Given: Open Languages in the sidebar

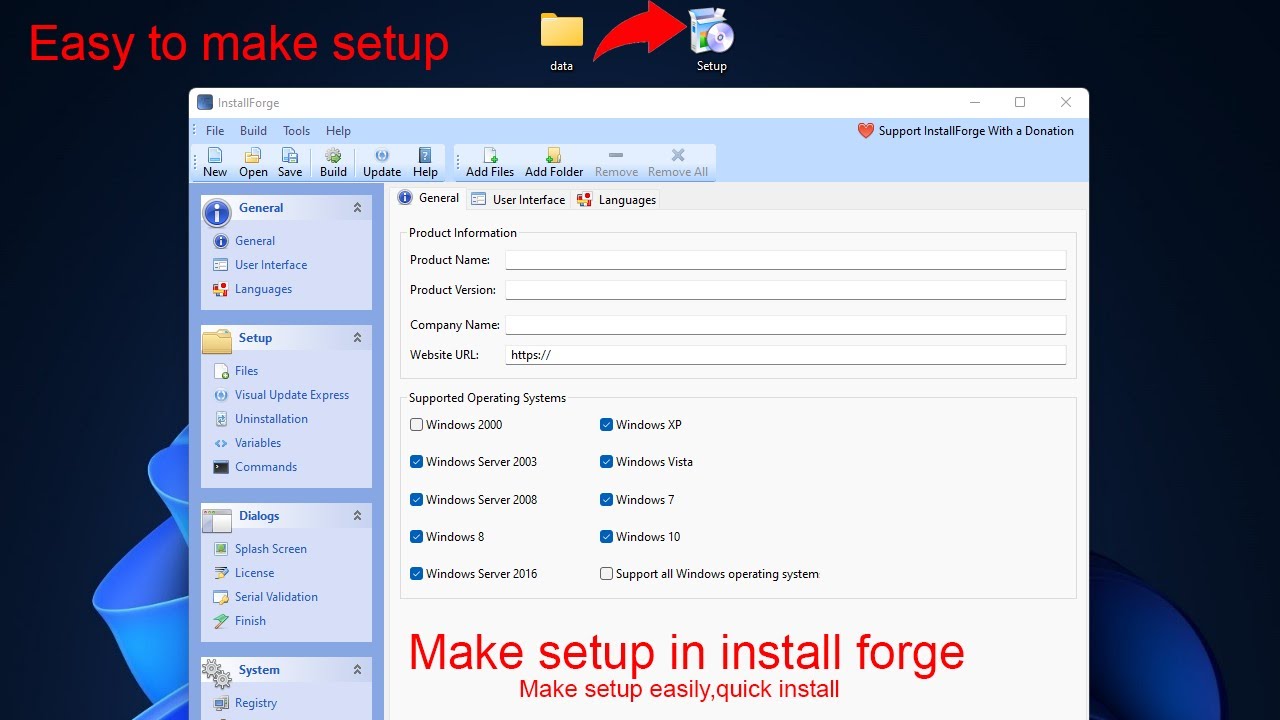Looking at the screenshot, I should [x=263, y=289].
